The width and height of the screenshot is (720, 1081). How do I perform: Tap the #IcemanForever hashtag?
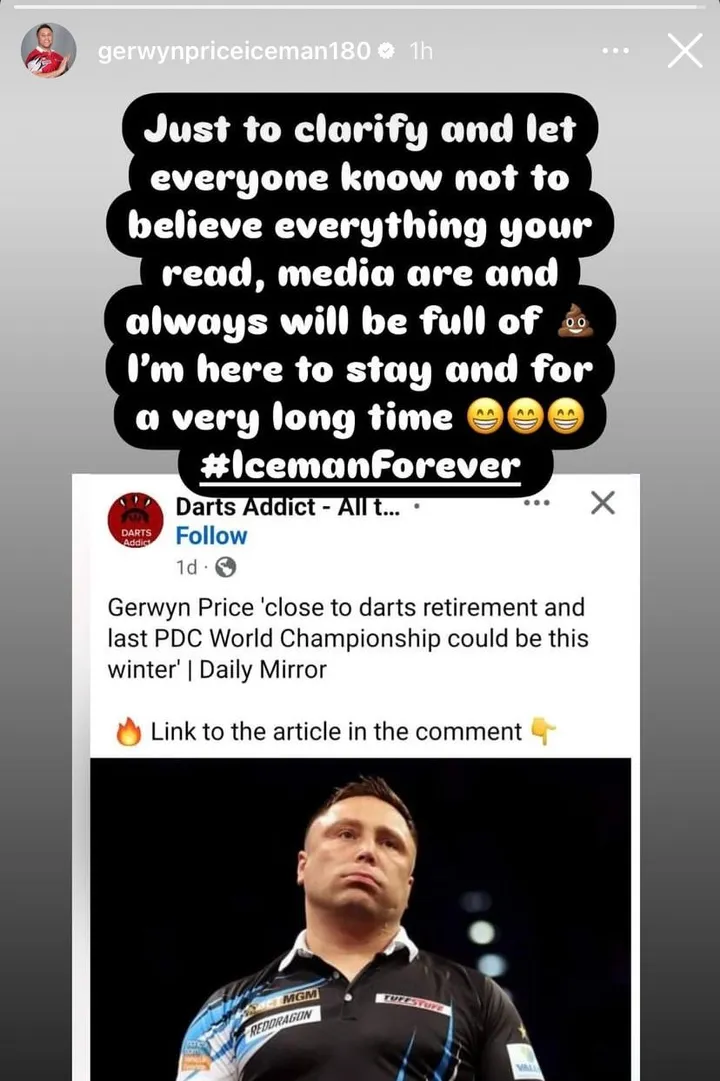click(x=360, y=467)
